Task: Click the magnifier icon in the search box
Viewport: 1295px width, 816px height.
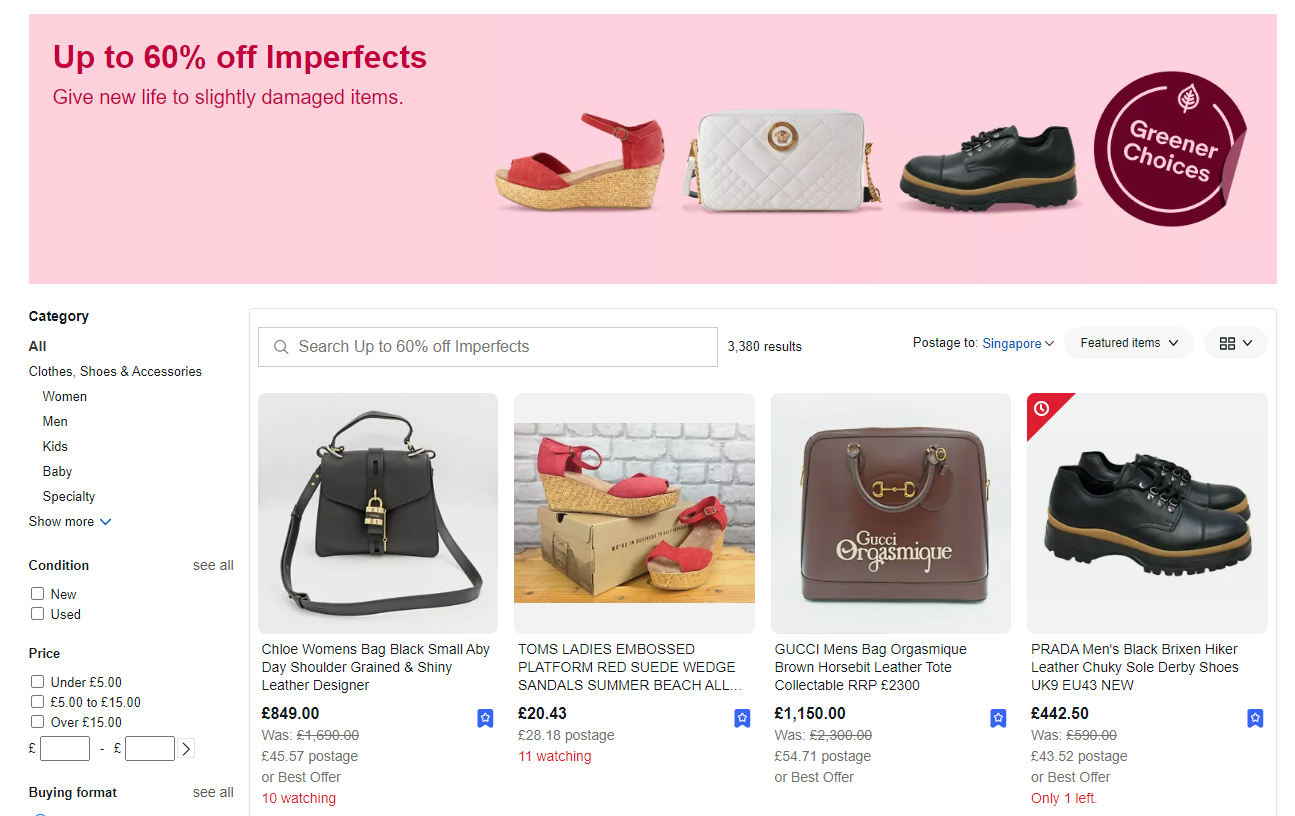Action: (x=281, y=347)
